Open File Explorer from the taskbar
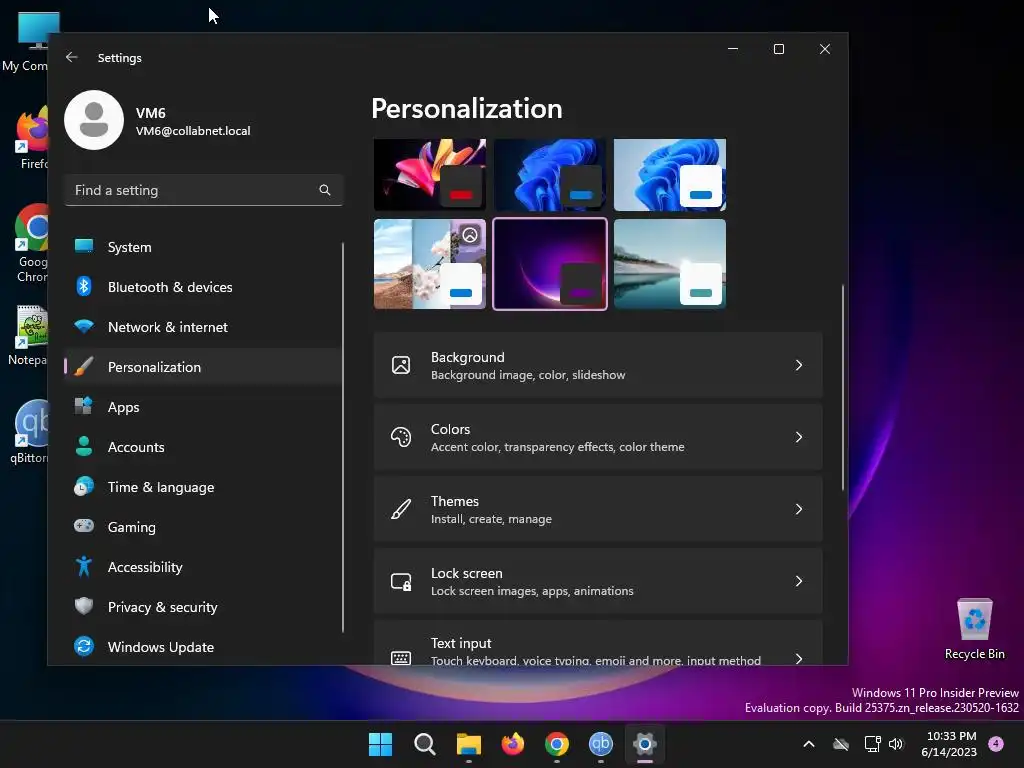1024x768 pixels. tap(469, 744)
